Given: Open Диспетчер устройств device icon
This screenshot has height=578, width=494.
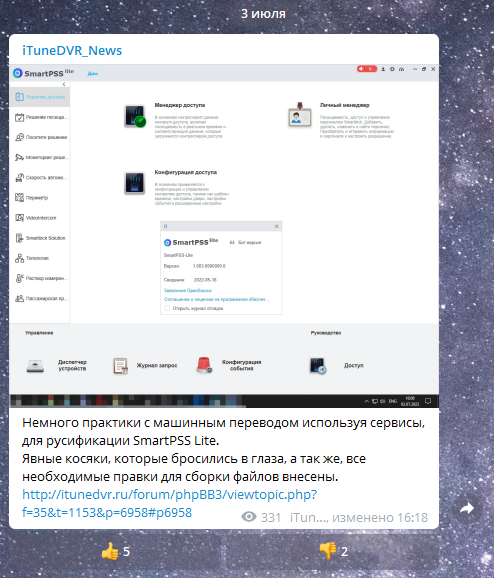Looking at the screenshot, I should coord(35,366).
